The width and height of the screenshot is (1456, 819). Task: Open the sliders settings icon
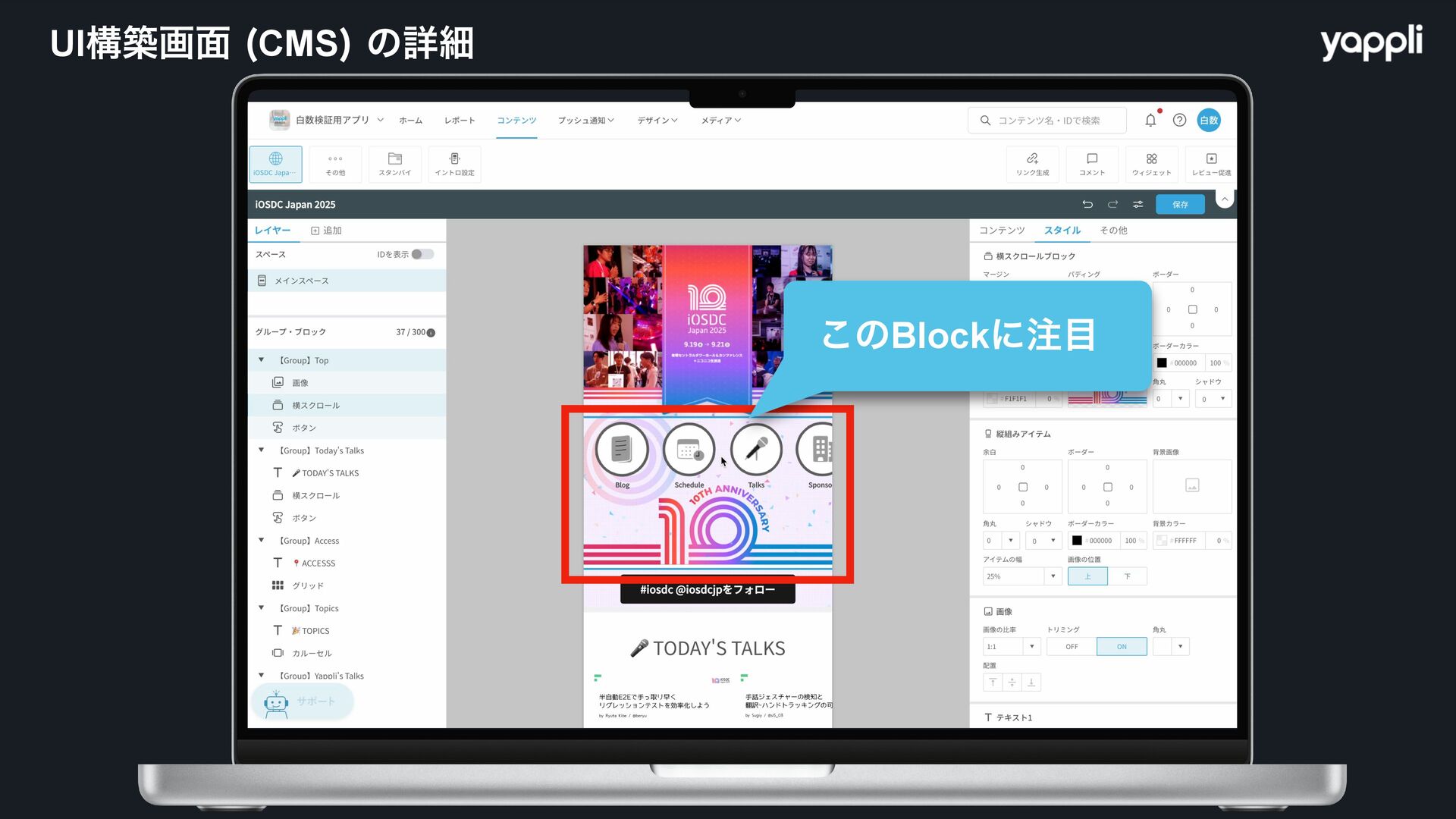[1137, 204]
